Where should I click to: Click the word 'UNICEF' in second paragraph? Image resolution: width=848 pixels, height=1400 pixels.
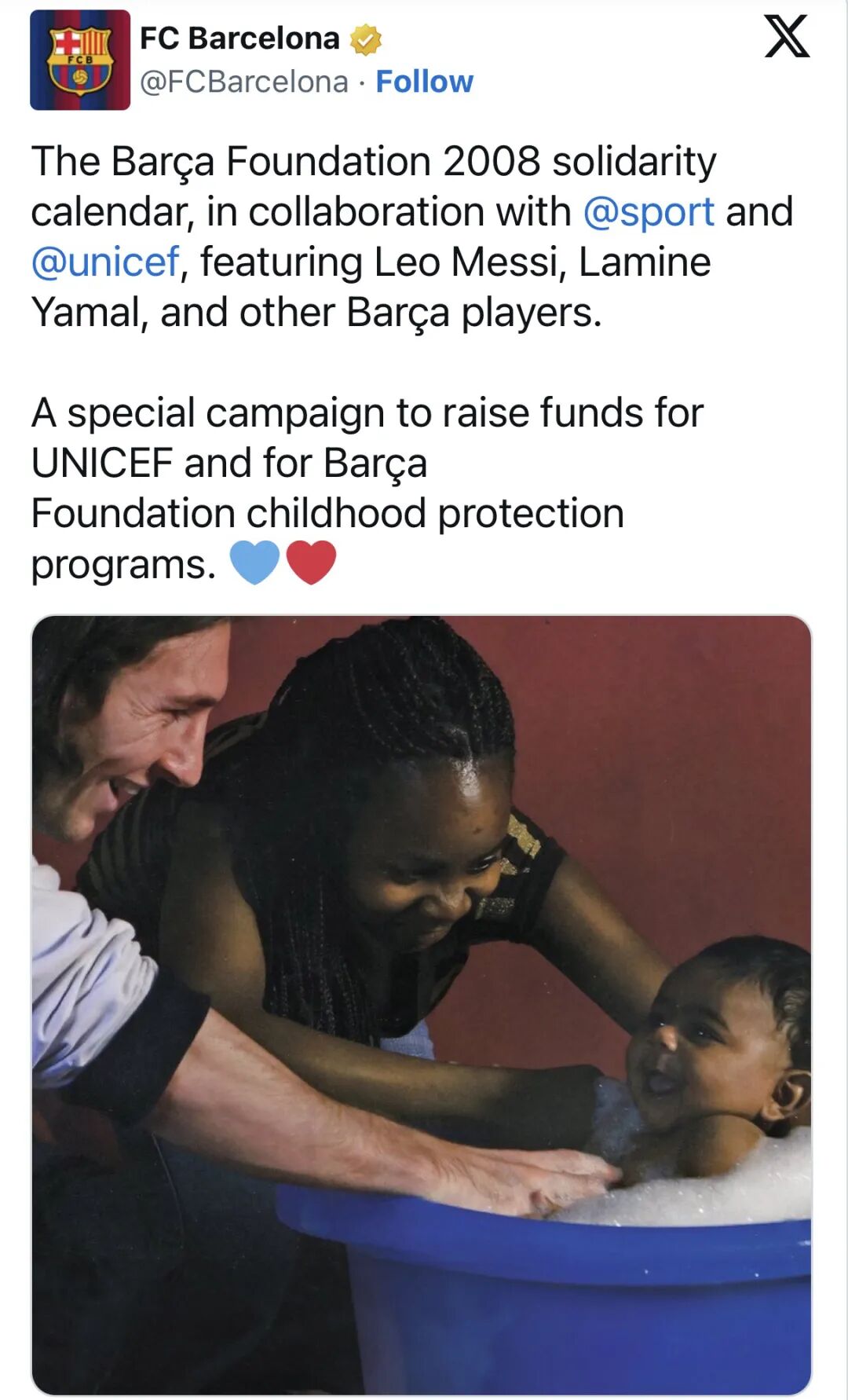point(102,463)
